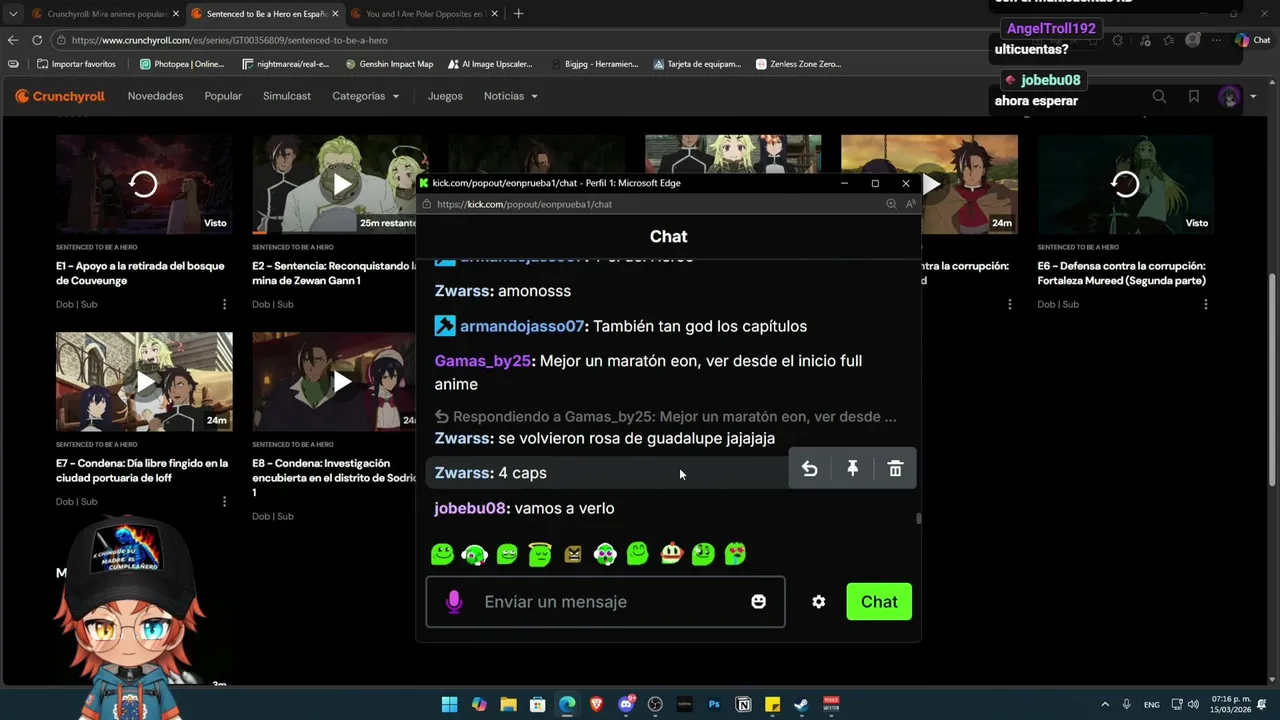
Task: Insert the green emote with heart eyes
Action: [x=735, y=553]
